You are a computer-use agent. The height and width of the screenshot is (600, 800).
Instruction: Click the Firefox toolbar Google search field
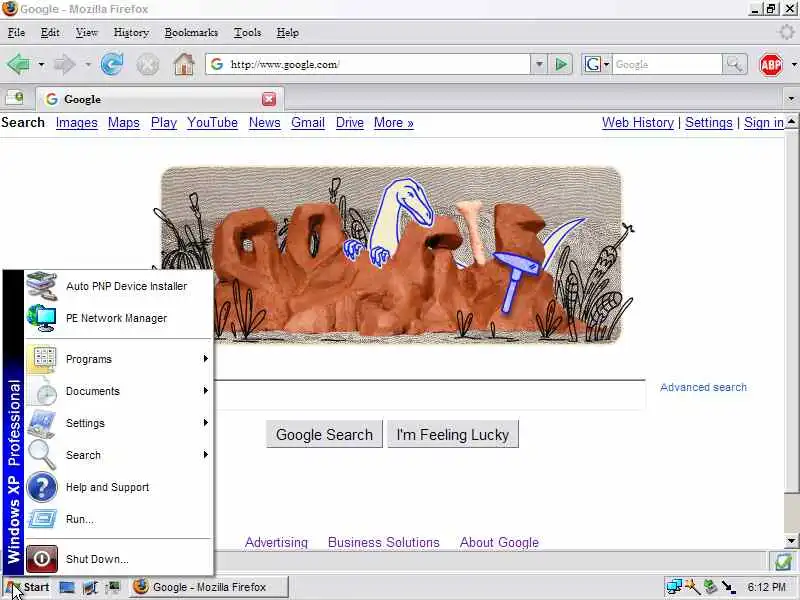(x=667, y=64)
